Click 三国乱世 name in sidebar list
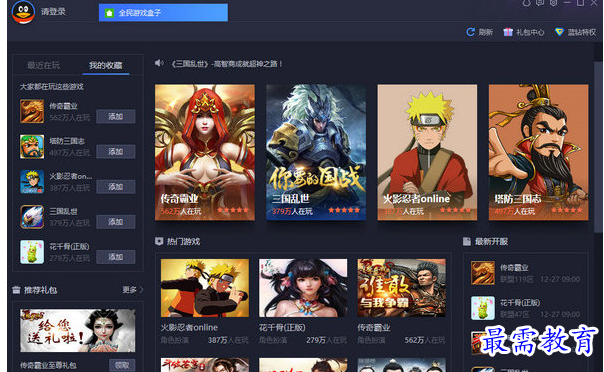604x372 pixels. [x=64, y=211]
